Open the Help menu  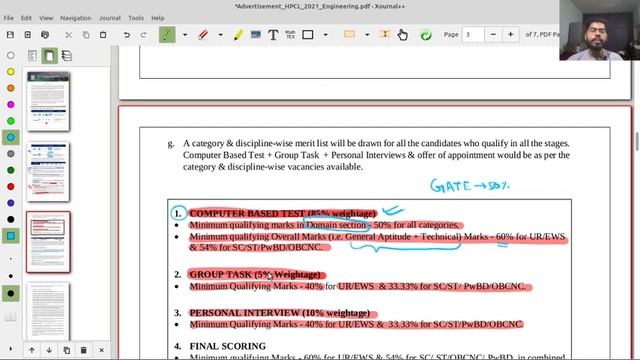pos(158,18)
